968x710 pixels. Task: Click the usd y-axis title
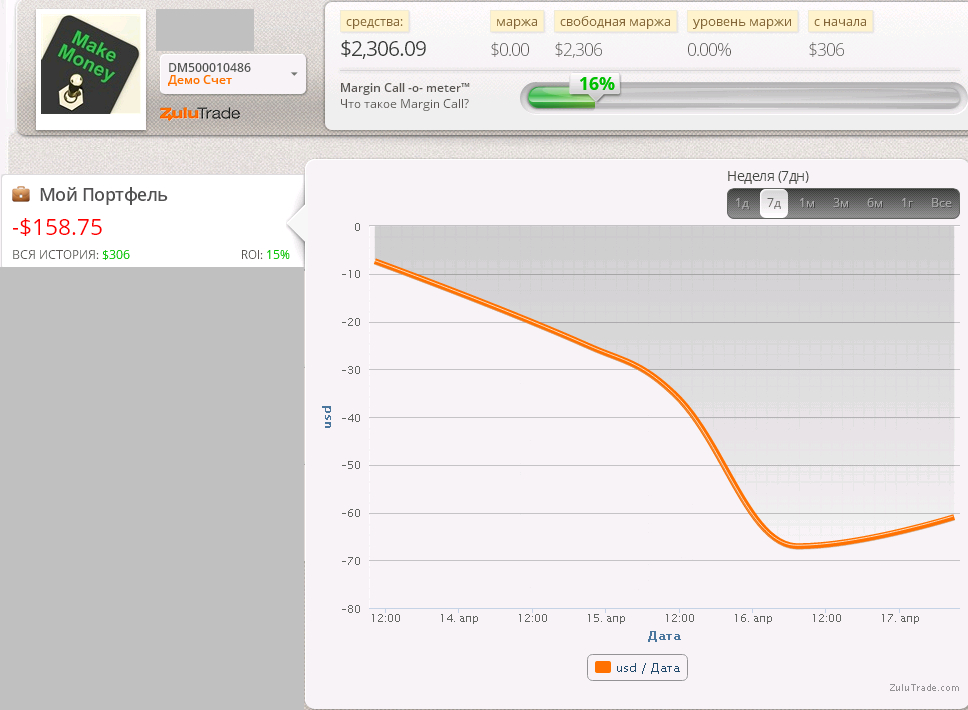coord(327,417)
